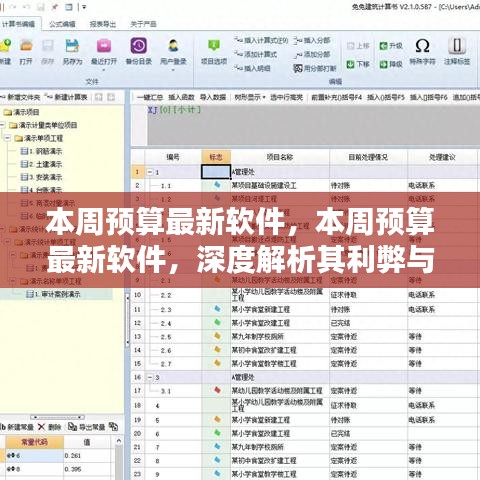Click 前置补充()括号F4 button
The image size is (480, 480).
pos(336,97)
